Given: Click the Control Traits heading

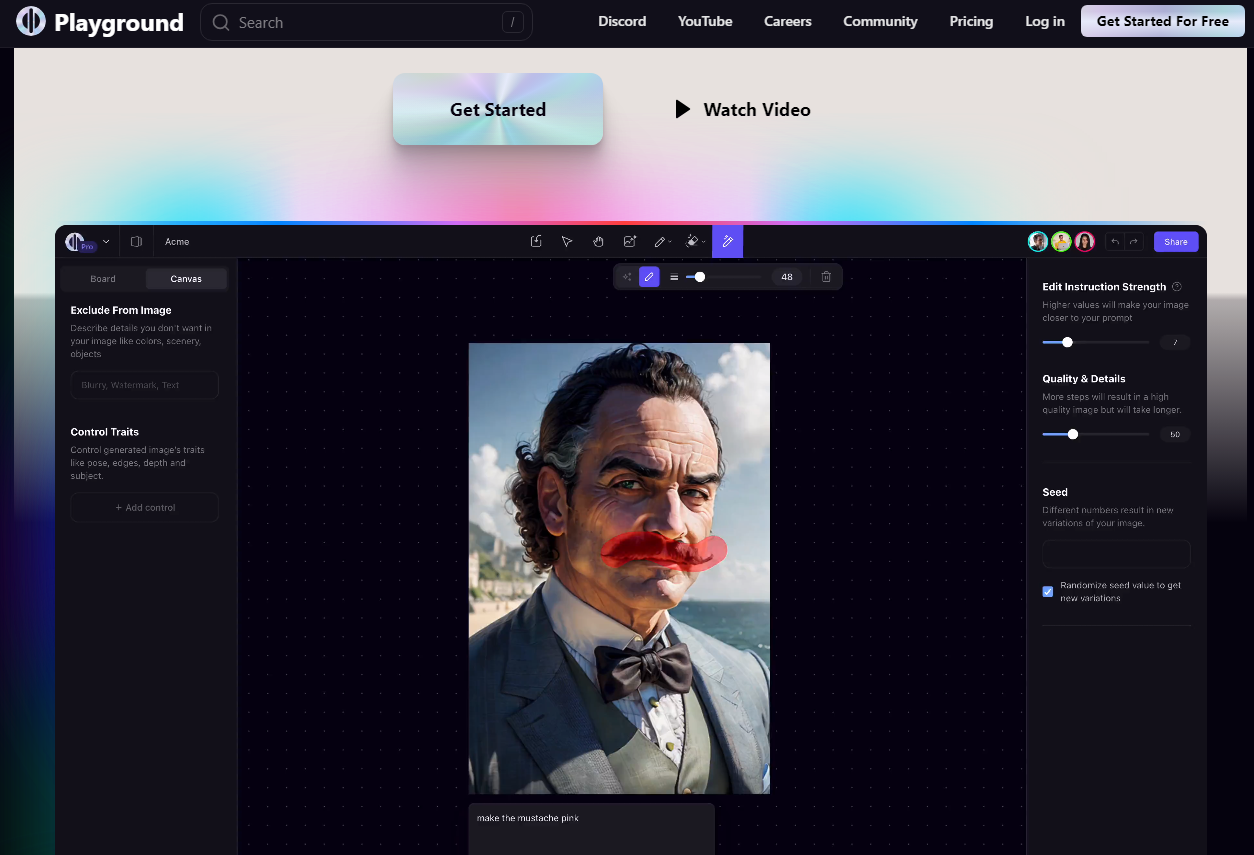Looking at the screenshot, I should click(x=105, y=432).
